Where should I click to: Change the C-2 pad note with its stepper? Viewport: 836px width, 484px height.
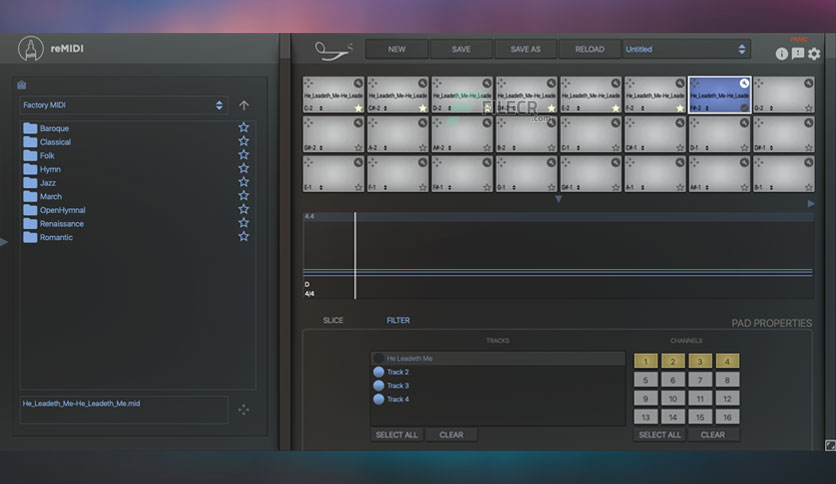[321, 108]
